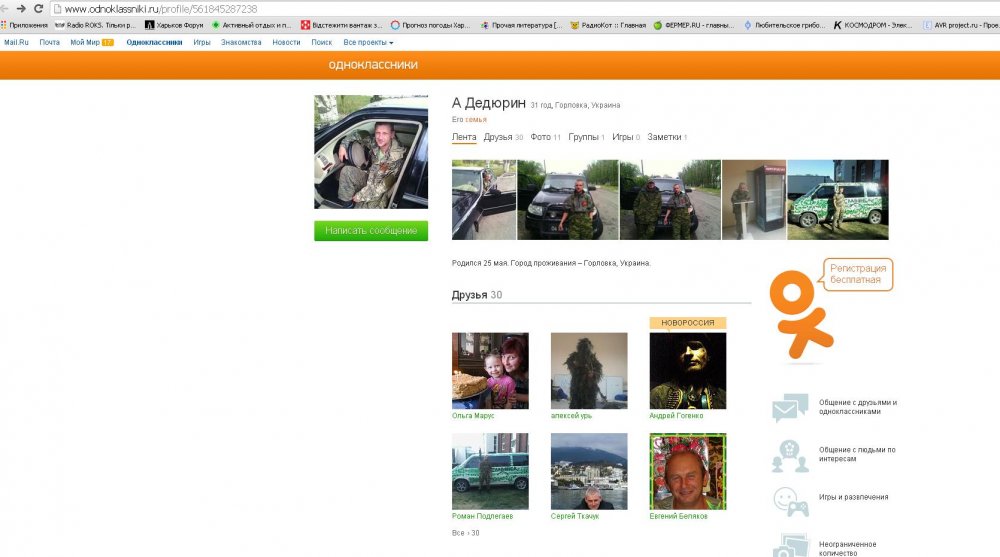Click the interest groups people icon
The height and width of the screenshot is (557, 1000).
(790, 456)
